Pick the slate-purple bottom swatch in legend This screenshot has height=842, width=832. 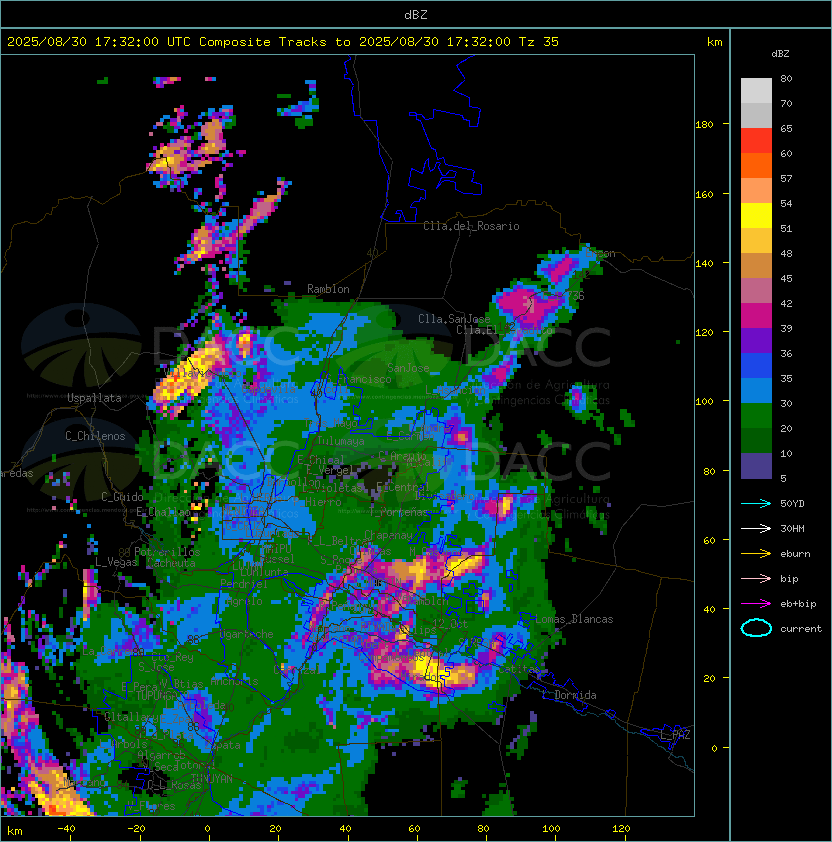click(x=756, y=466)
